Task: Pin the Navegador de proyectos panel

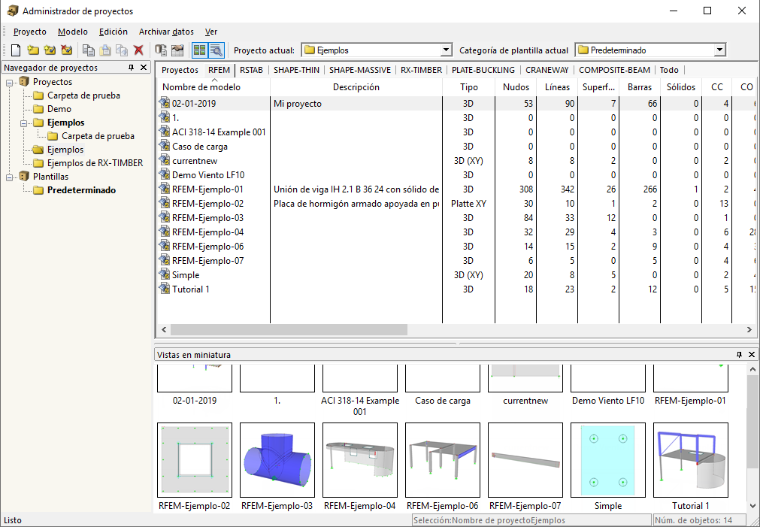Action: coord(131,67)
